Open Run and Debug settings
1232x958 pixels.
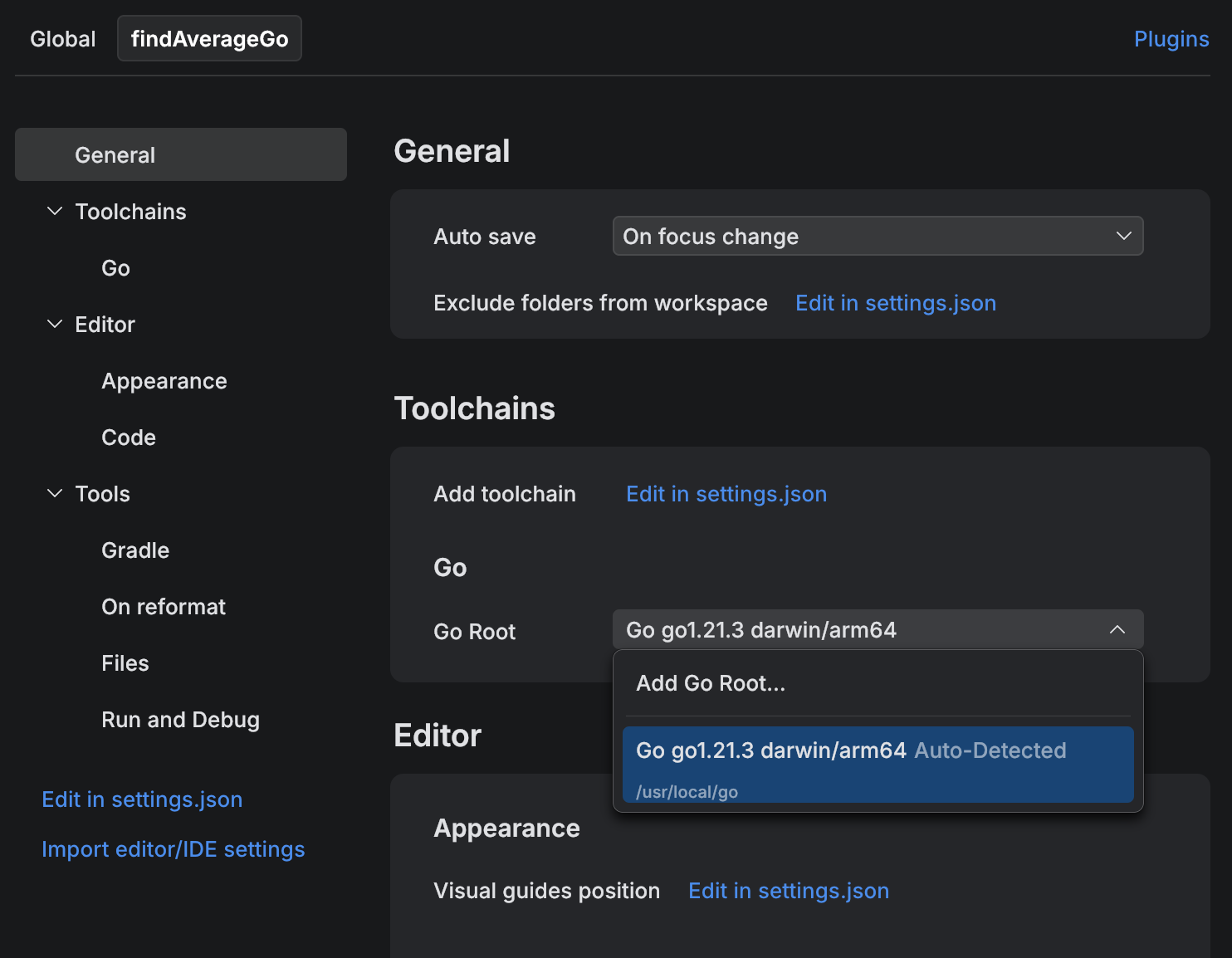coord(180,719)
